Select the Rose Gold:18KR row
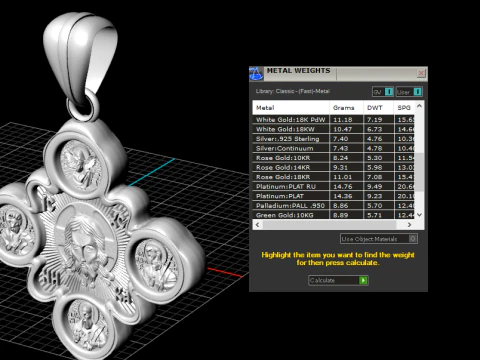 pos(333,177)
